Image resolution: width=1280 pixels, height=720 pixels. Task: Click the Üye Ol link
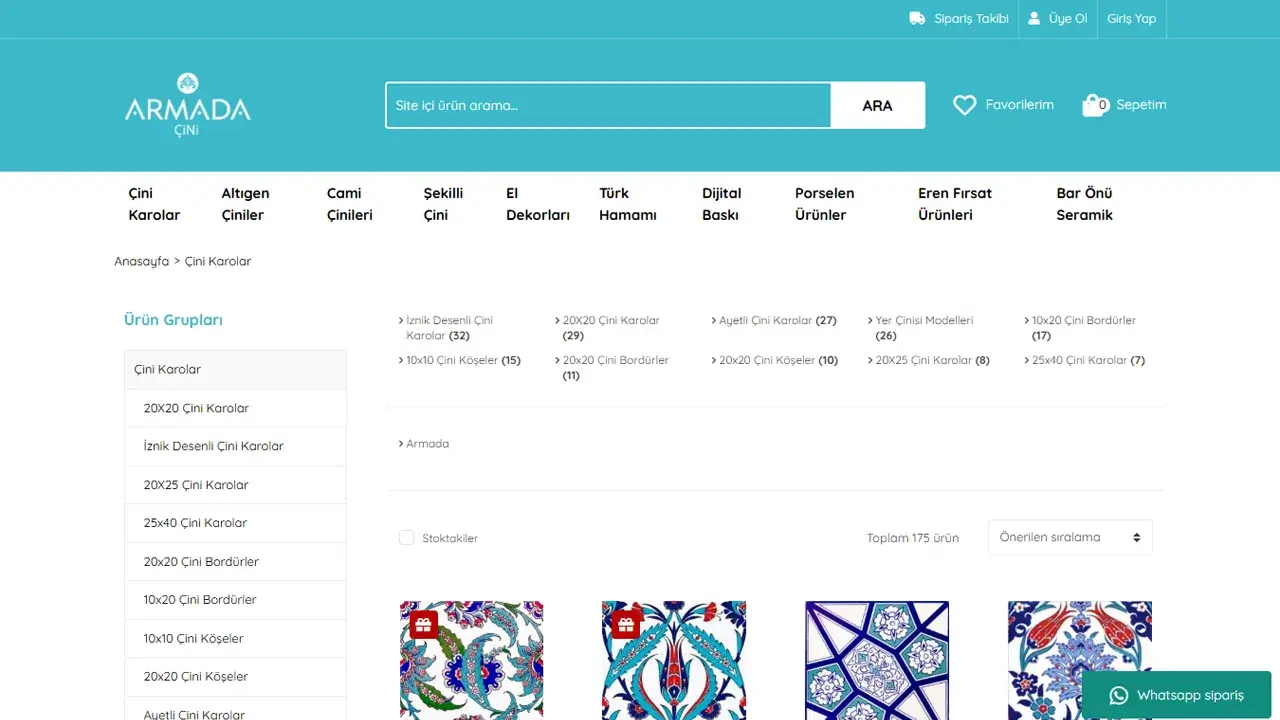coord(1068,19)
